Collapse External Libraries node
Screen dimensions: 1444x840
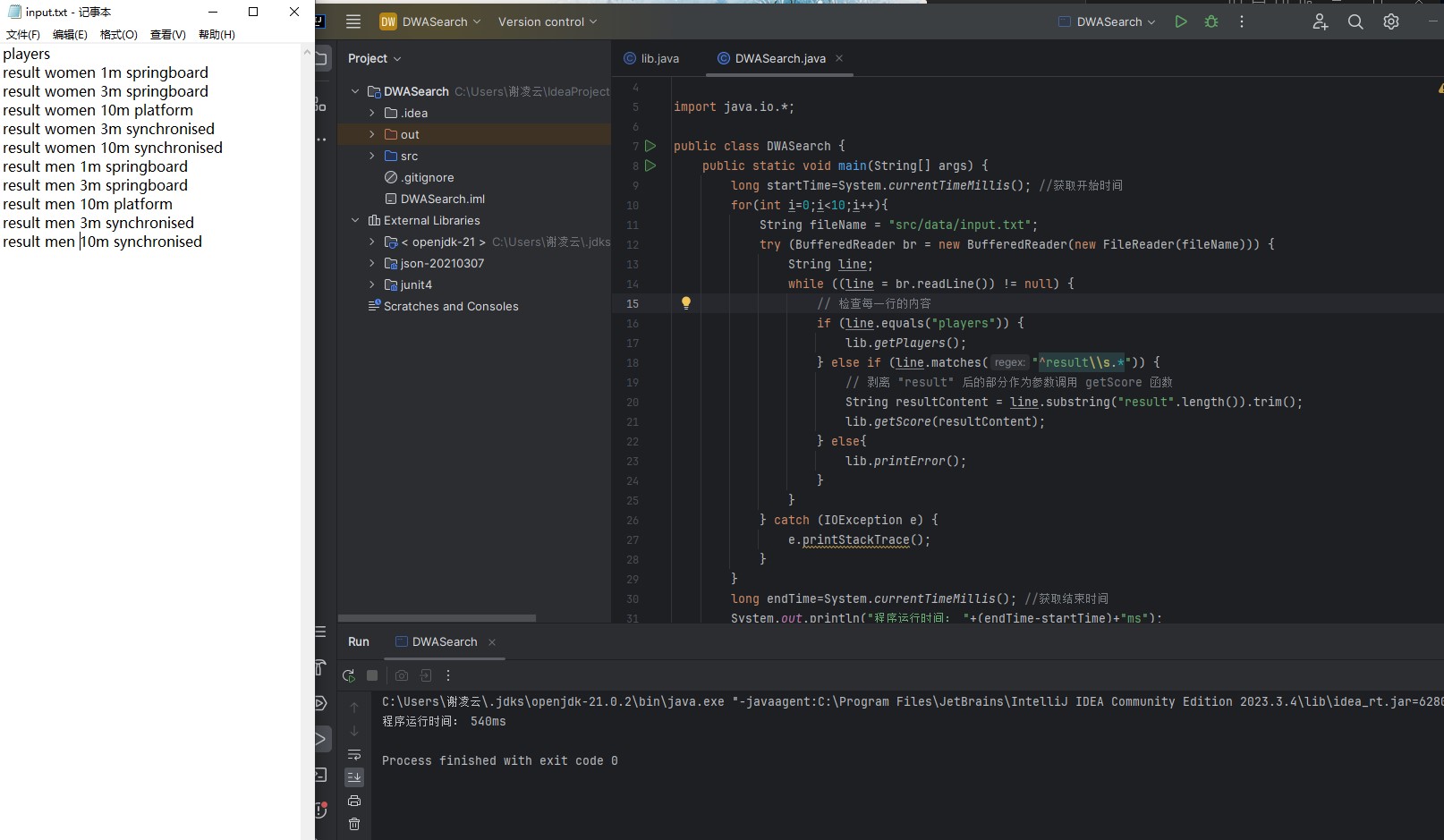[x=355, y=220]
